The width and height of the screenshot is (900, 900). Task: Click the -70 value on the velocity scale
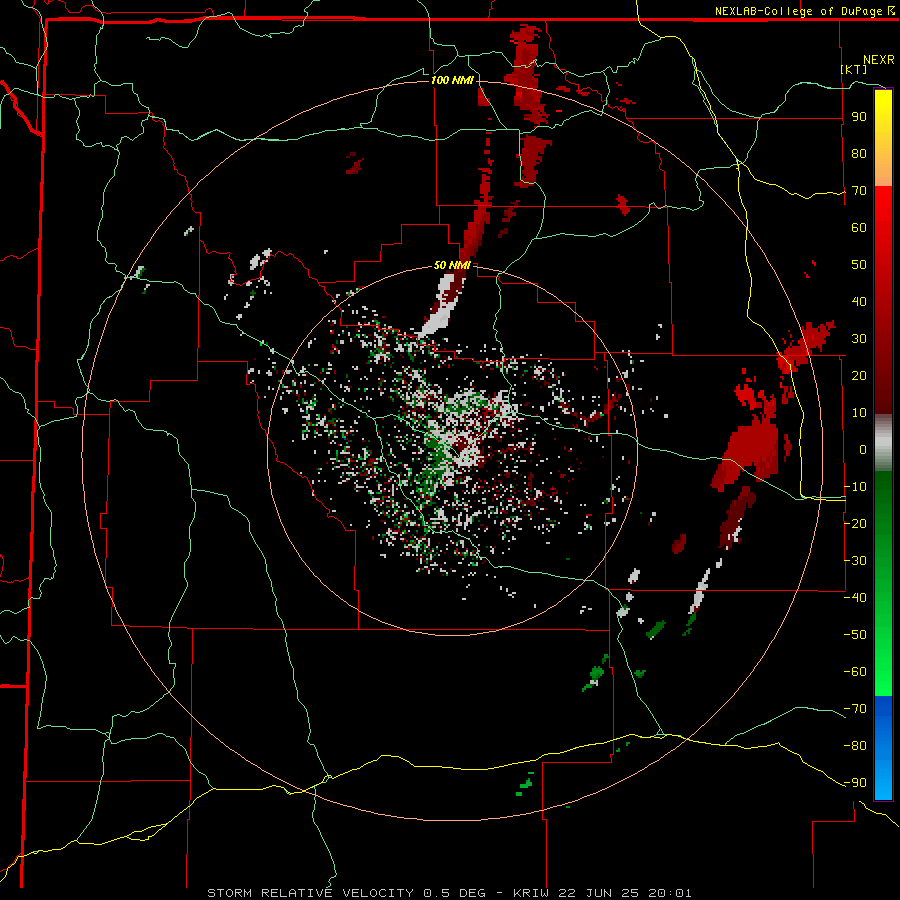[x=855, y=709]
